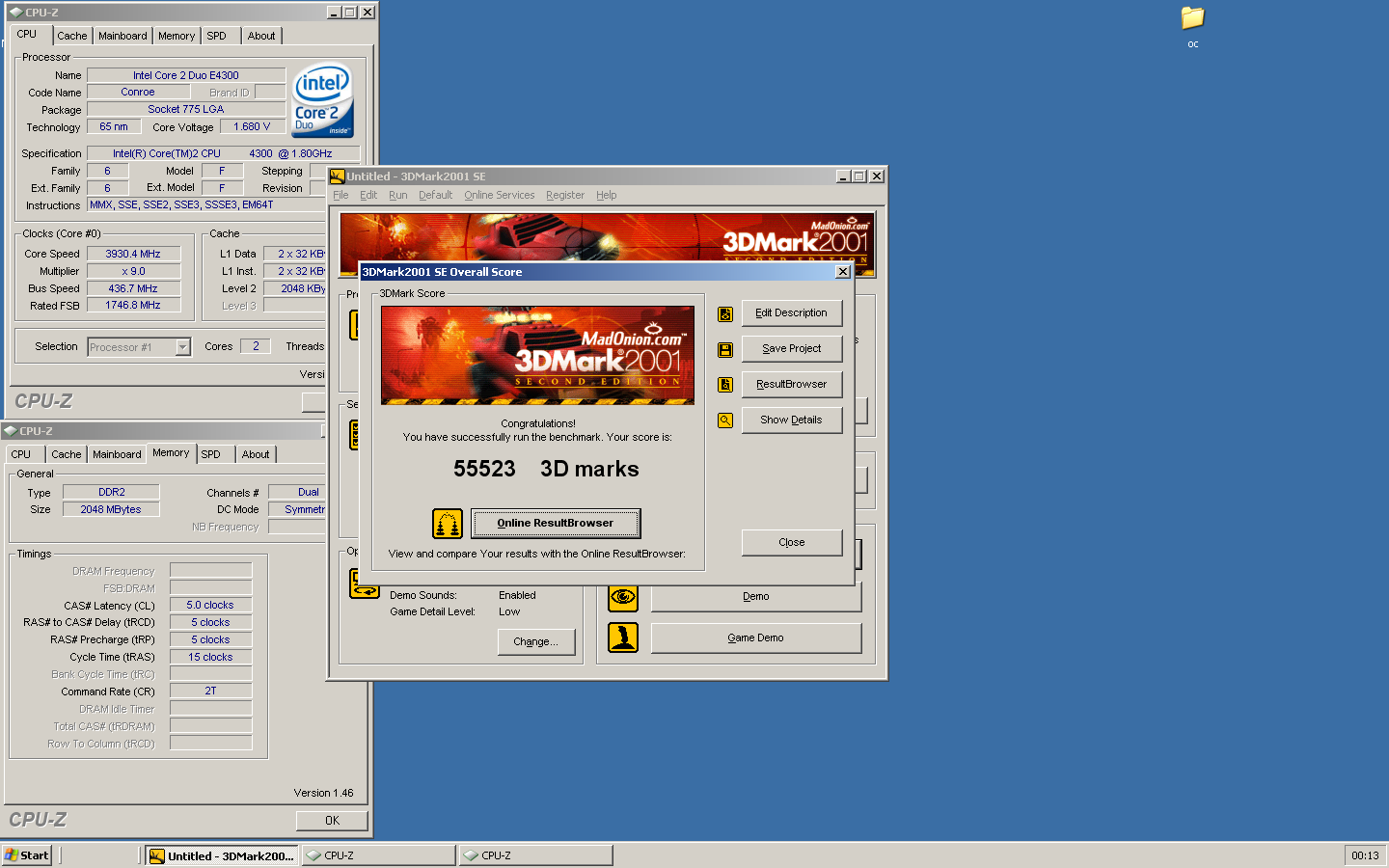Switch to Mainboard tab in top CPU-Z window

click(x=123, y=36)
